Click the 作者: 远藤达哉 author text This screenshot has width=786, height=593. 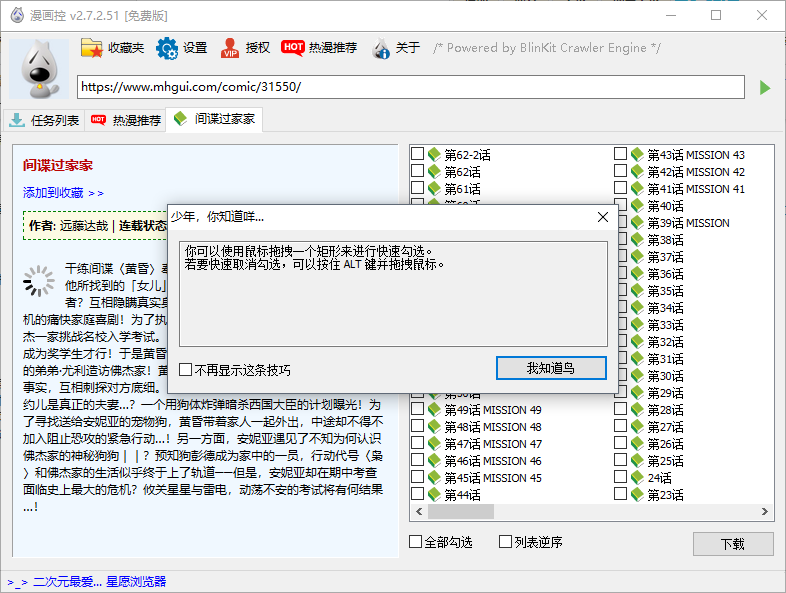69,226
